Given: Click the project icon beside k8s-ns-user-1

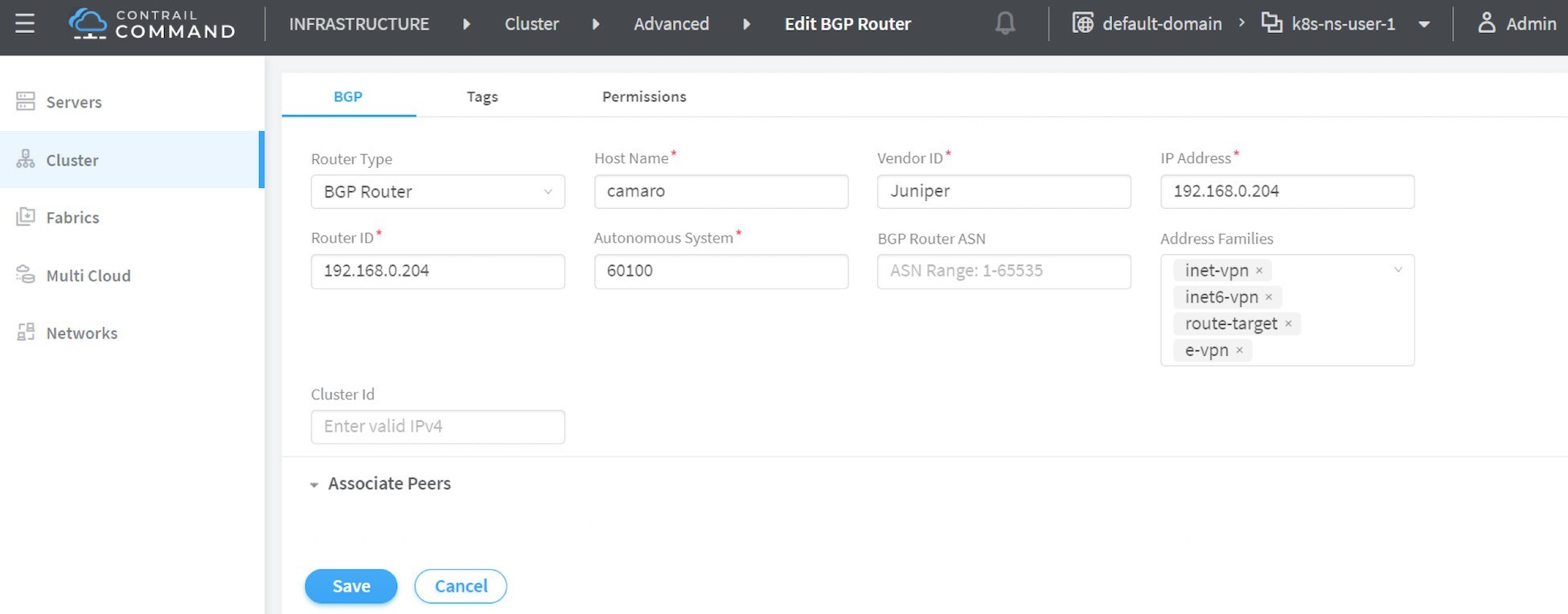Looking at the screenshot, I should pos(1271,23).
